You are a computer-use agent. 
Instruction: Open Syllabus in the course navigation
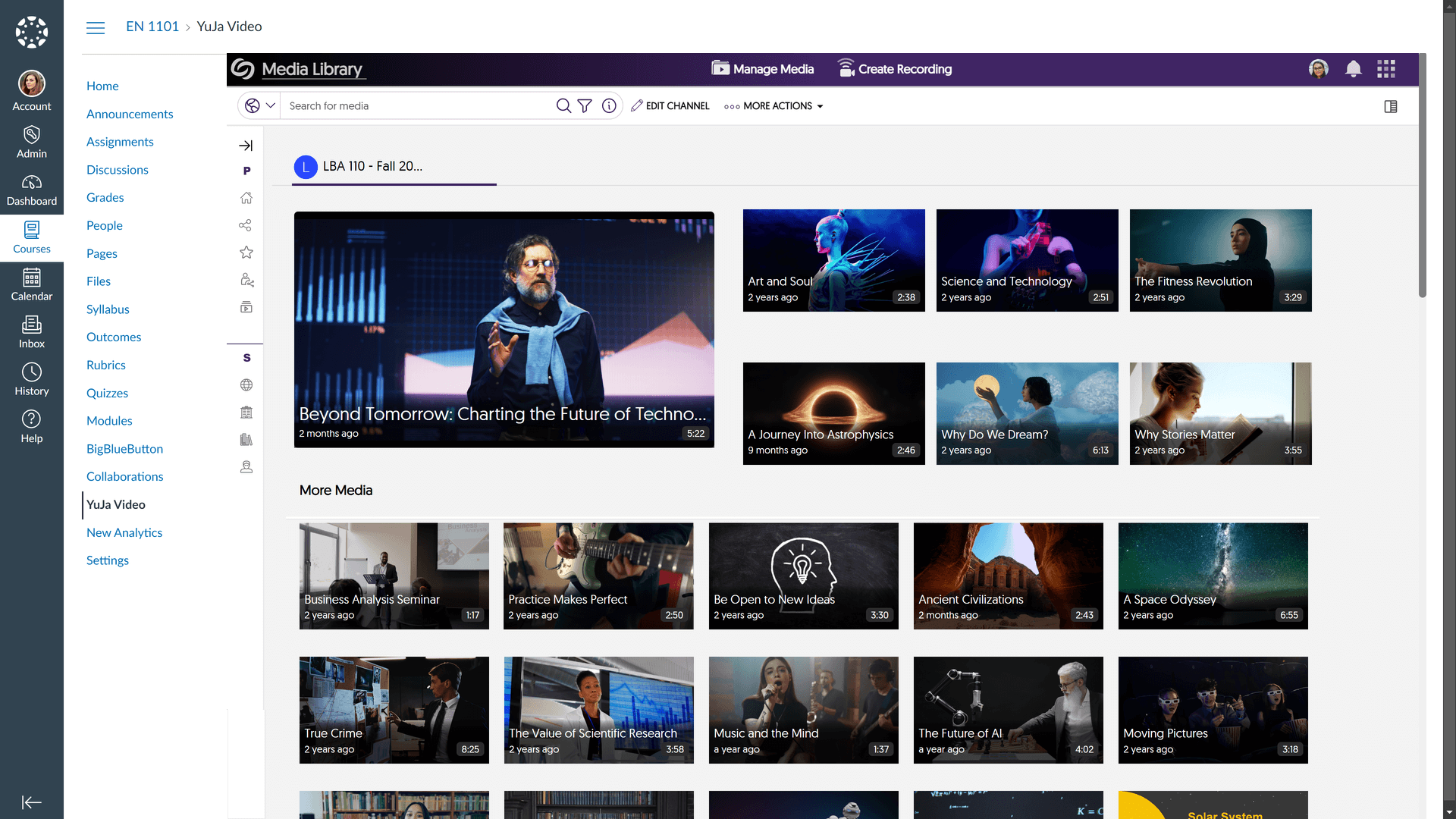(108, 309)
